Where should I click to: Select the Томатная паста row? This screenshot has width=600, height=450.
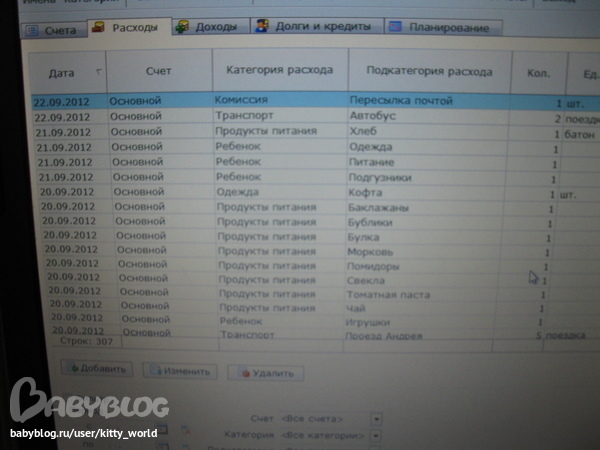point(300,295)
